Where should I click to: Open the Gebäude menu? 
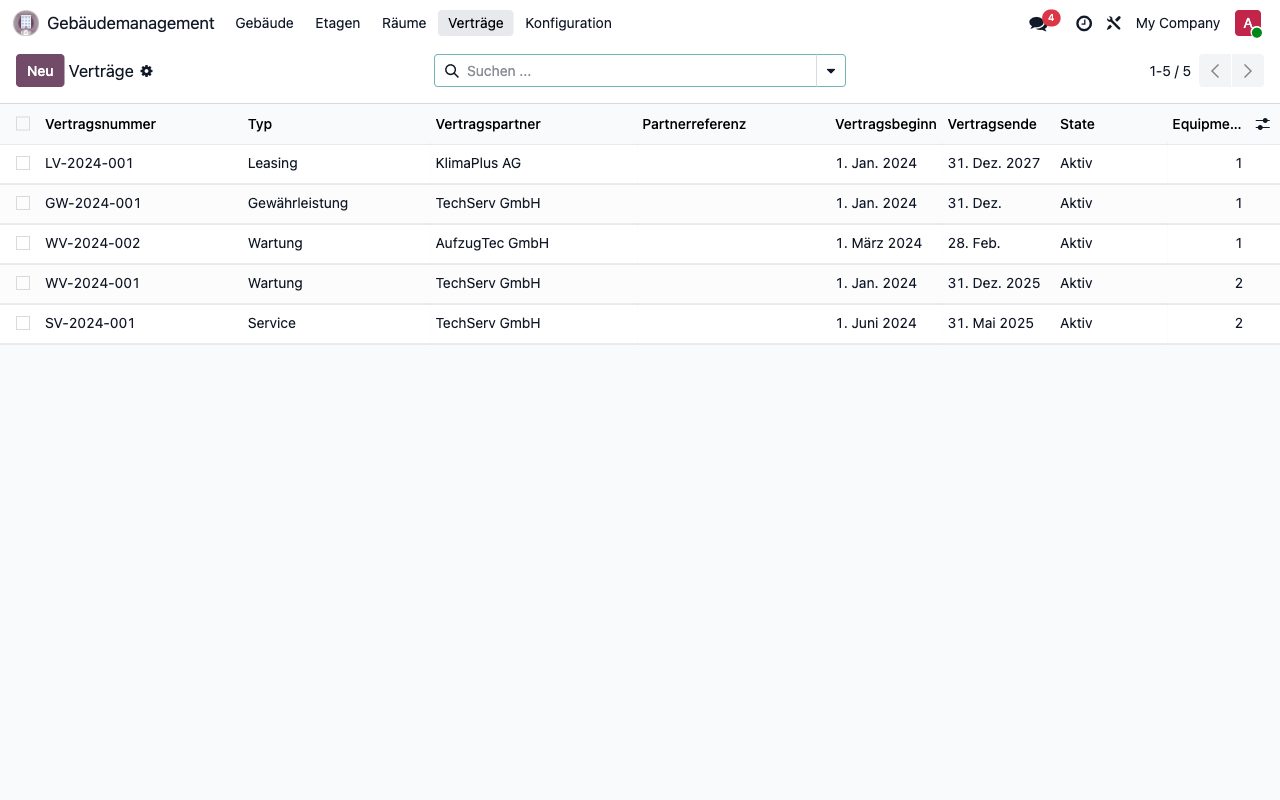click(264, 23)
